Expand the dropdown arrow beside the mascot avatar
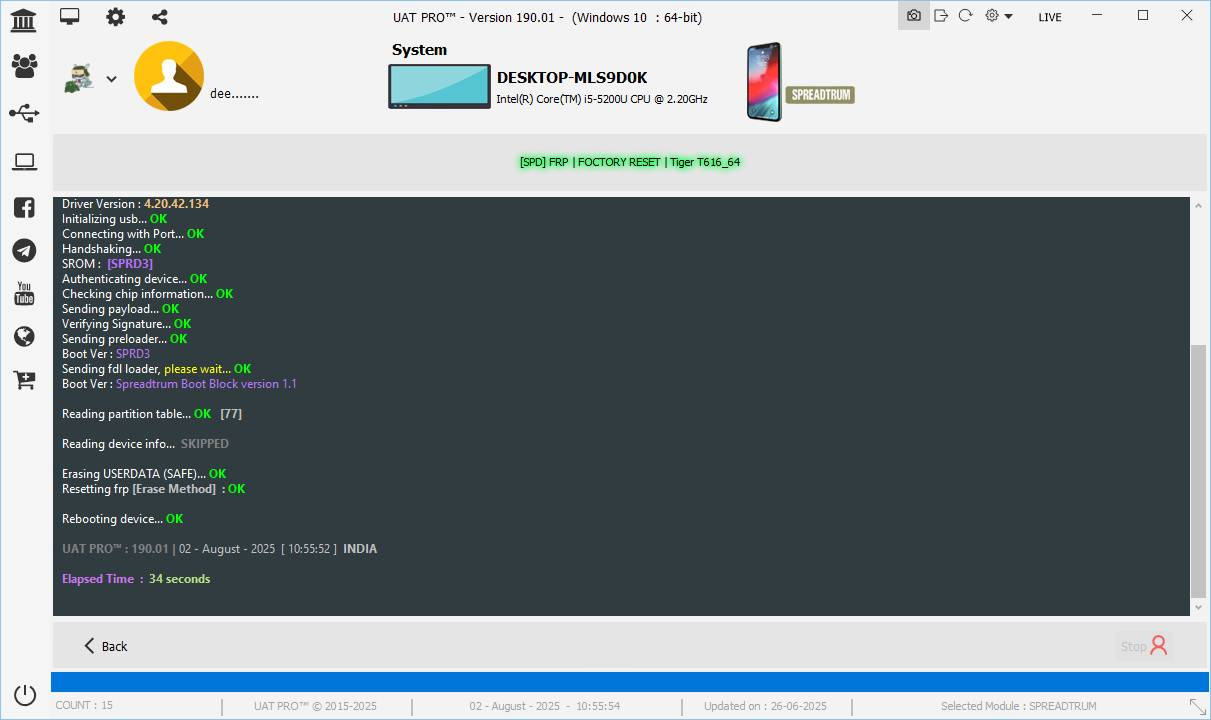Image resolution: width=1211 pixels, height=720 pixels. (111, 80)
